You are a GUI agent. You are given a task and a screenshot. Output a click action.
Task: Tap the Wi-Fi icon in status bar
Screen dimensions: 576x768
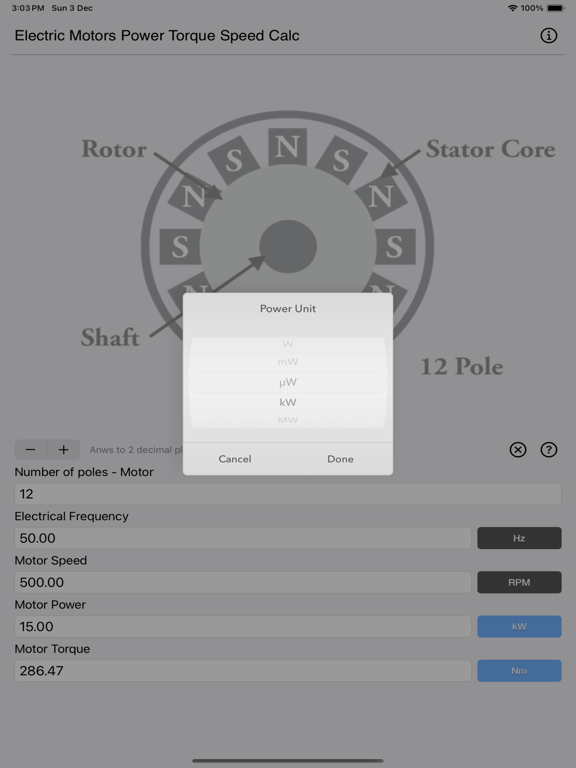pos(512,8)
